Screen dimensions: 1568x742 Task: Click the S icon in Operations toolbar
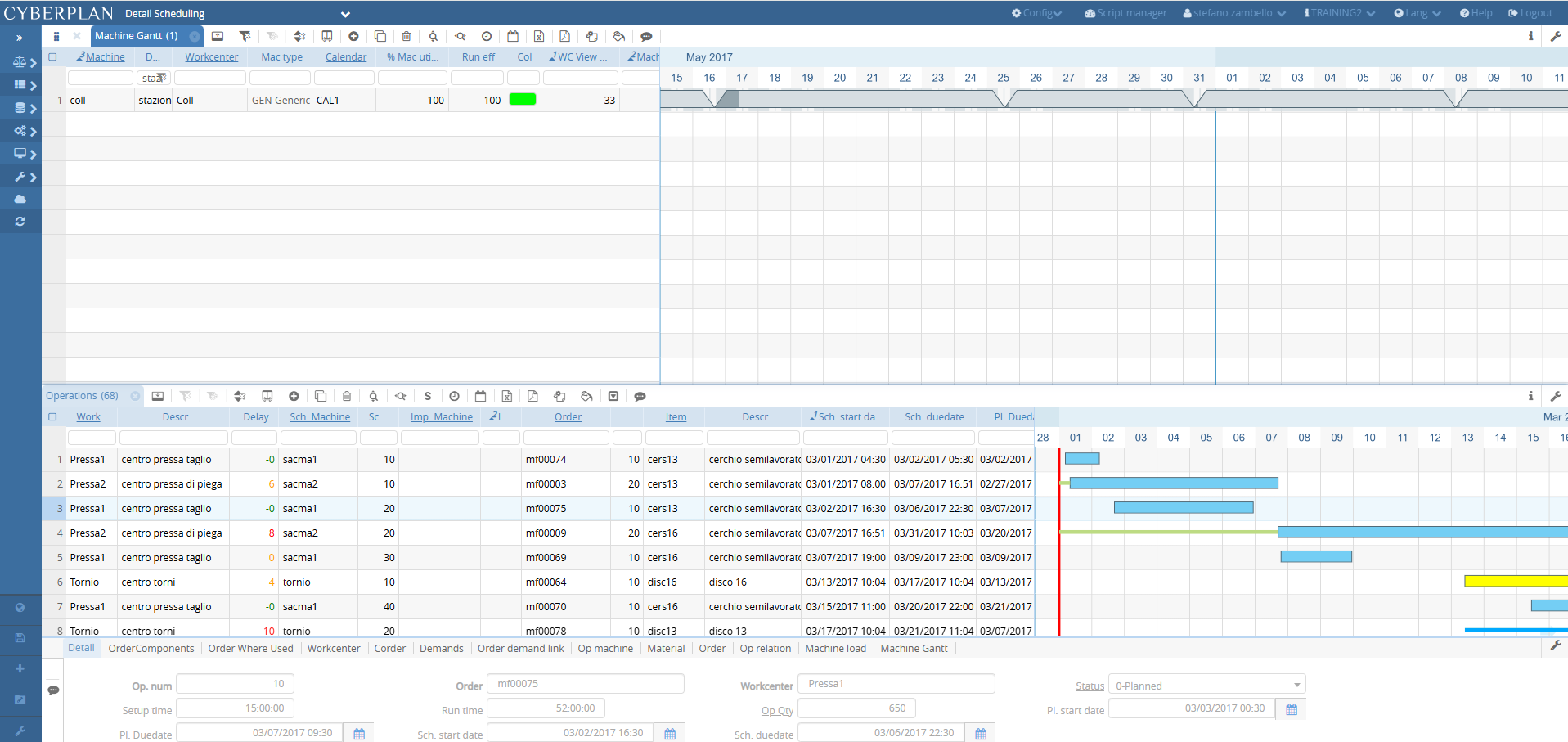(x=428, y=396)
